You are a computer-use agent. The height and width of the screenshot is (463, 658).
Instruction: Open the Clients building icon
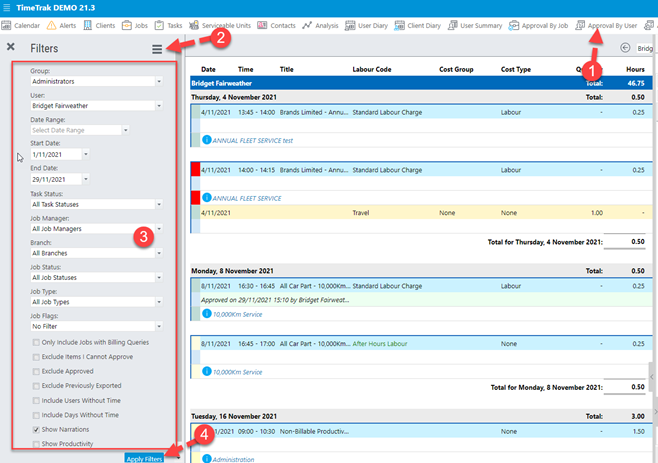(x=87, y=26)
